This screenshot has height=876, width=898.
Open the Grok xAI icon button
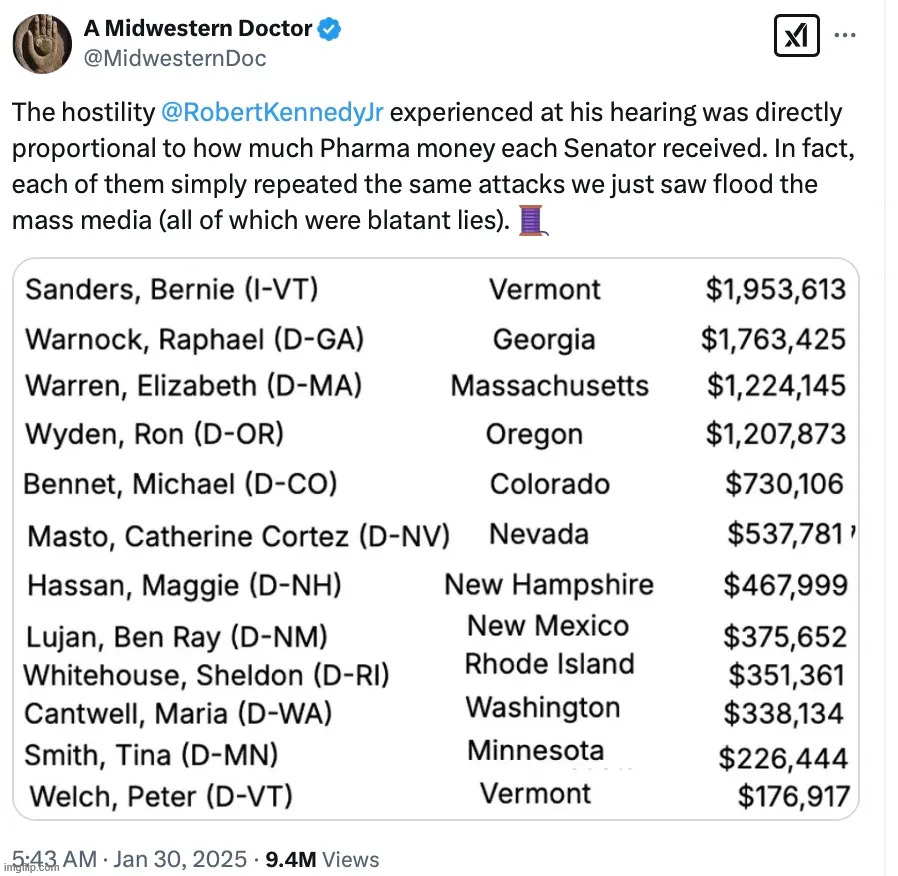point(796,35)
